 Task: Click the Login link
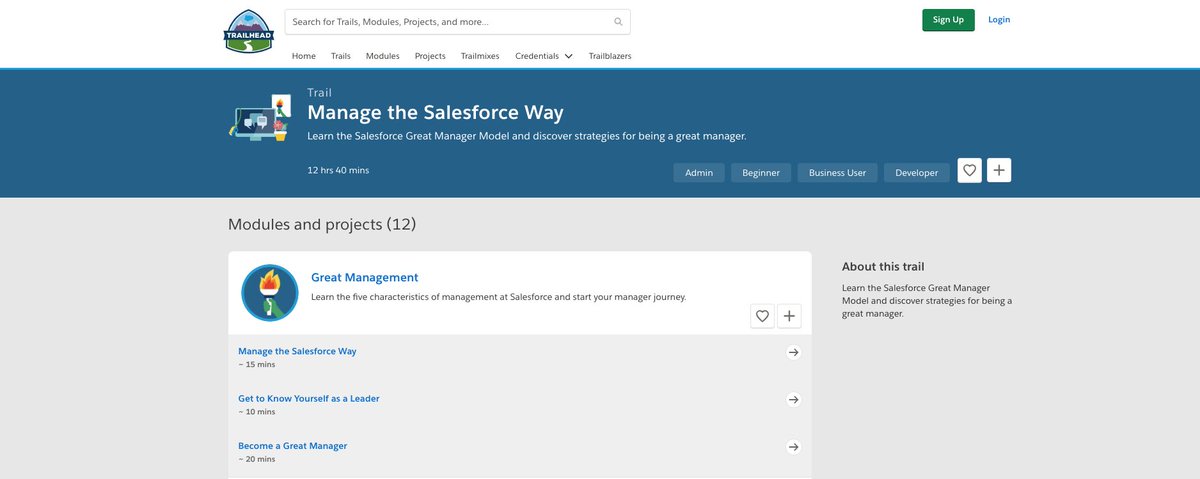(x=999, y=20)
